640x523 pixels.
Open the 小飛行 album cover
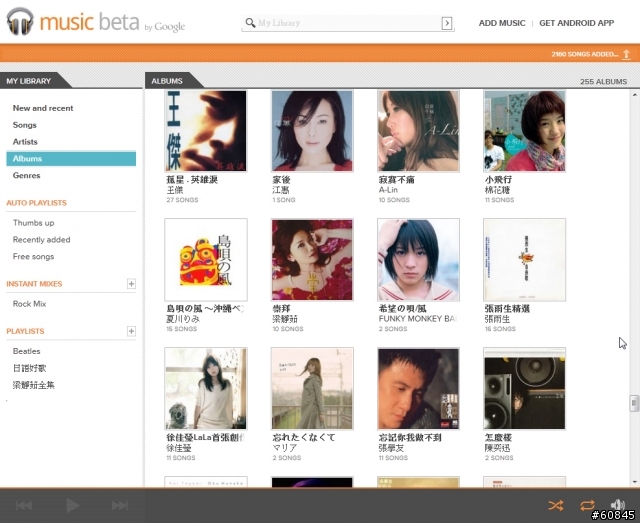click(524, 131)
